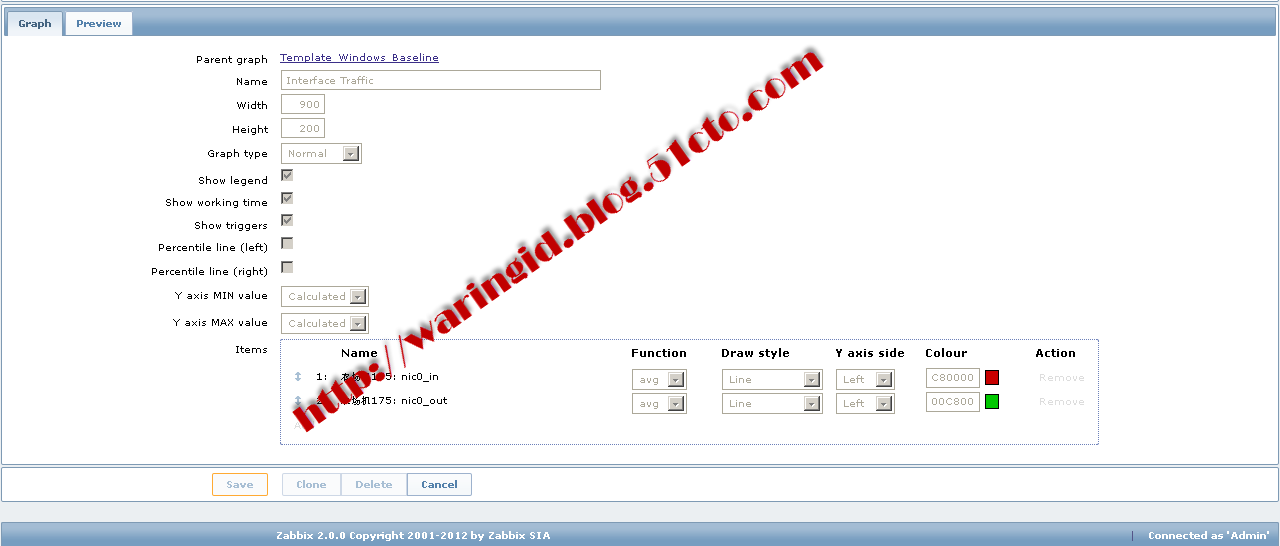This screenshot has height=546, width=1280.
Task: Click the Cancel button
Action: pos(439,484)
